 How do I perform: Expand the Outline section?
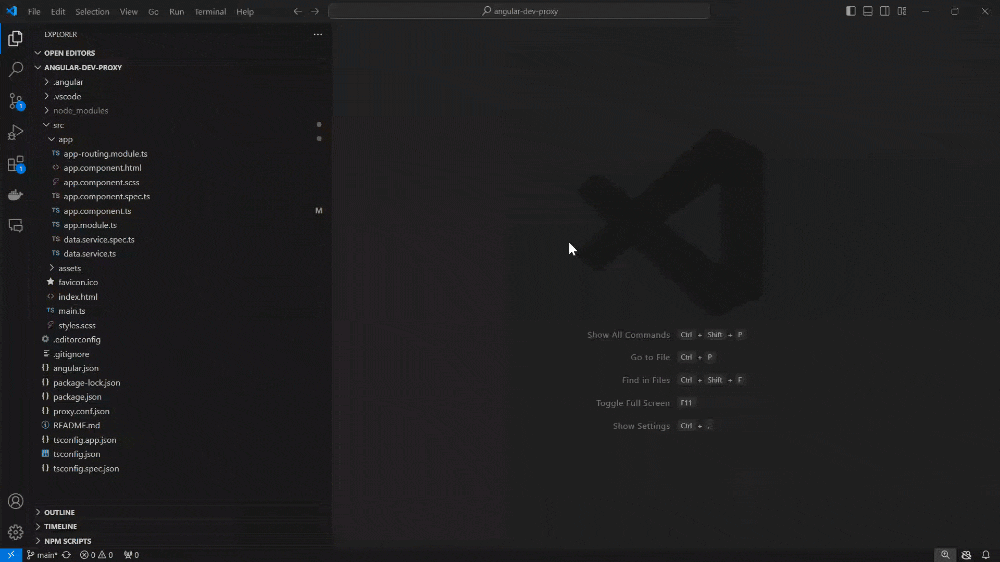coord(59,512)
